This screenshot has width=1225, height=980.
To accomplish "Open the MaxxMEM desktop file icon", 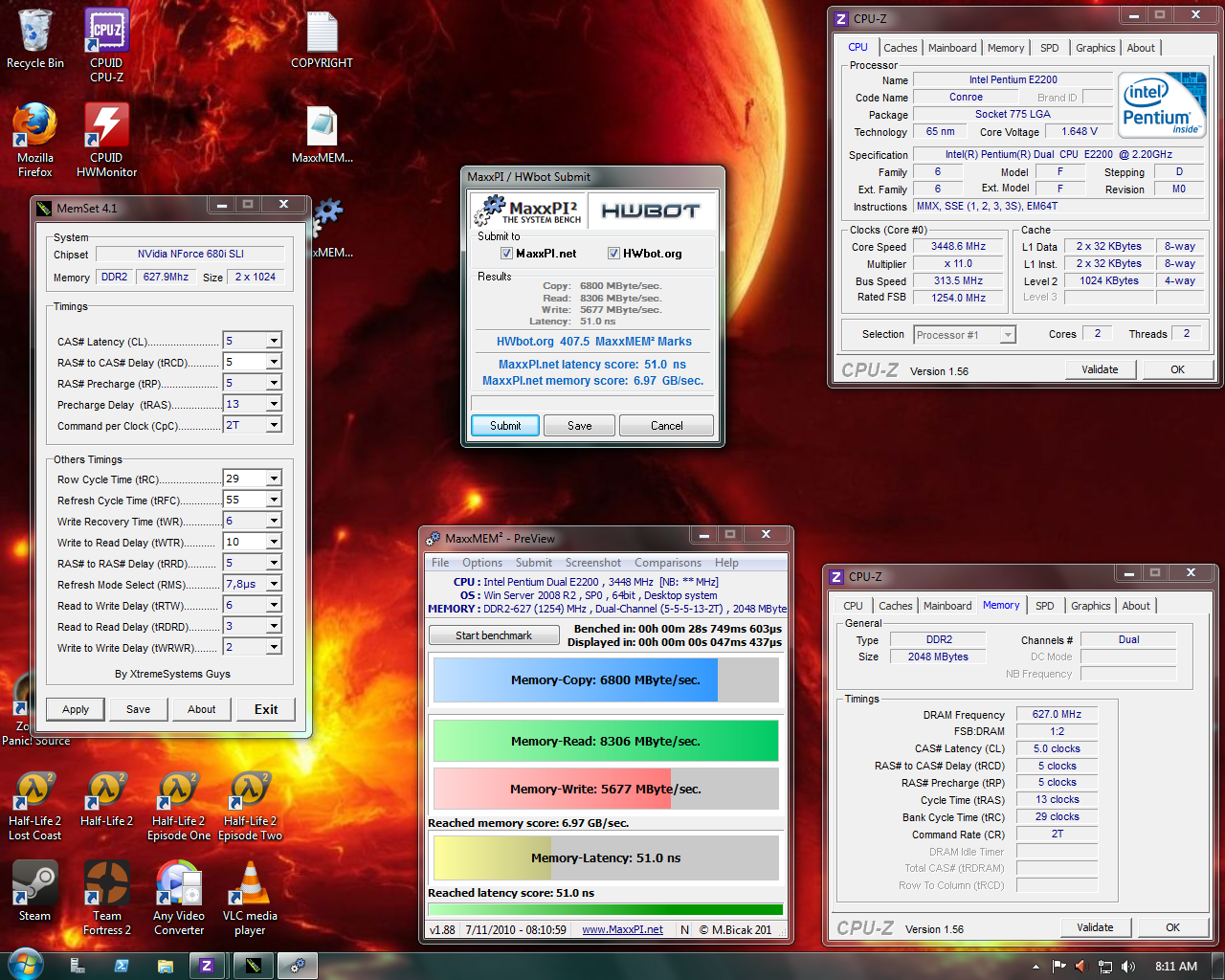I will point(323,134).
